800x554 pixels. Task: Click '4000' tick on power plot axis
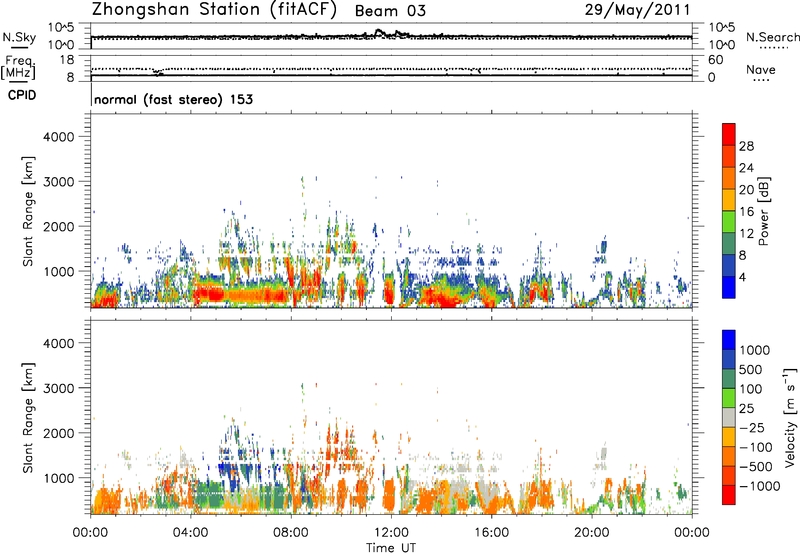click(x=58, y=137)
